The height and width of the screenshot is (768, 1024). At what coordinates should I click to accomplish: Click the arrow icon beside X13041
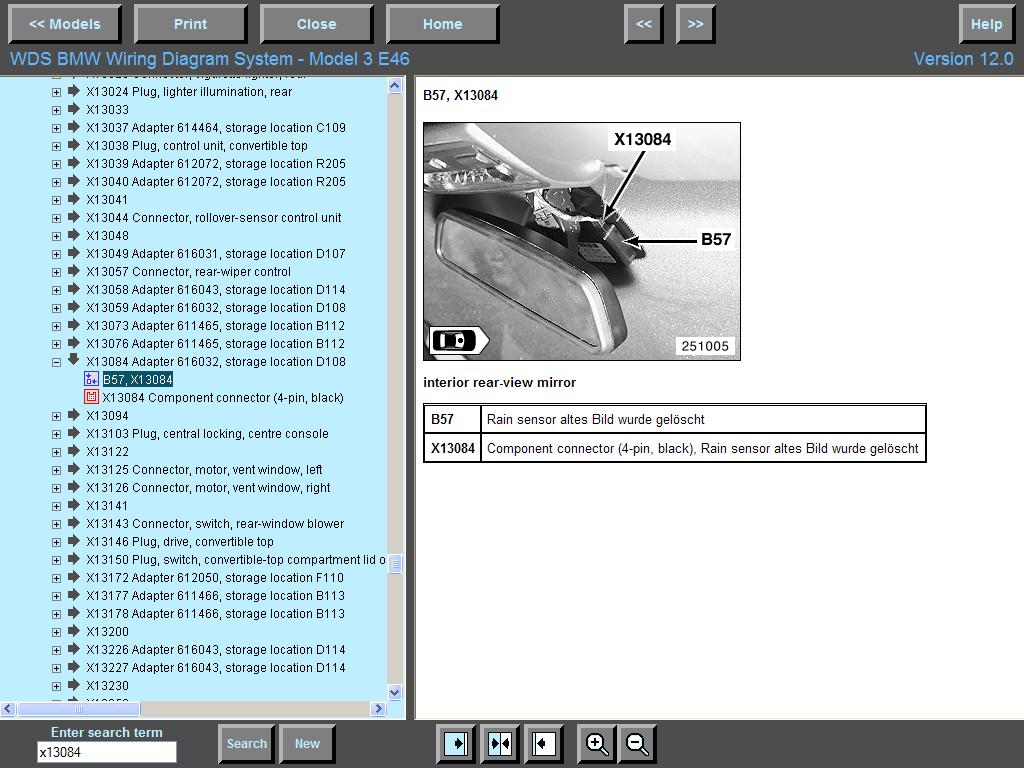(x=74, y=199)
